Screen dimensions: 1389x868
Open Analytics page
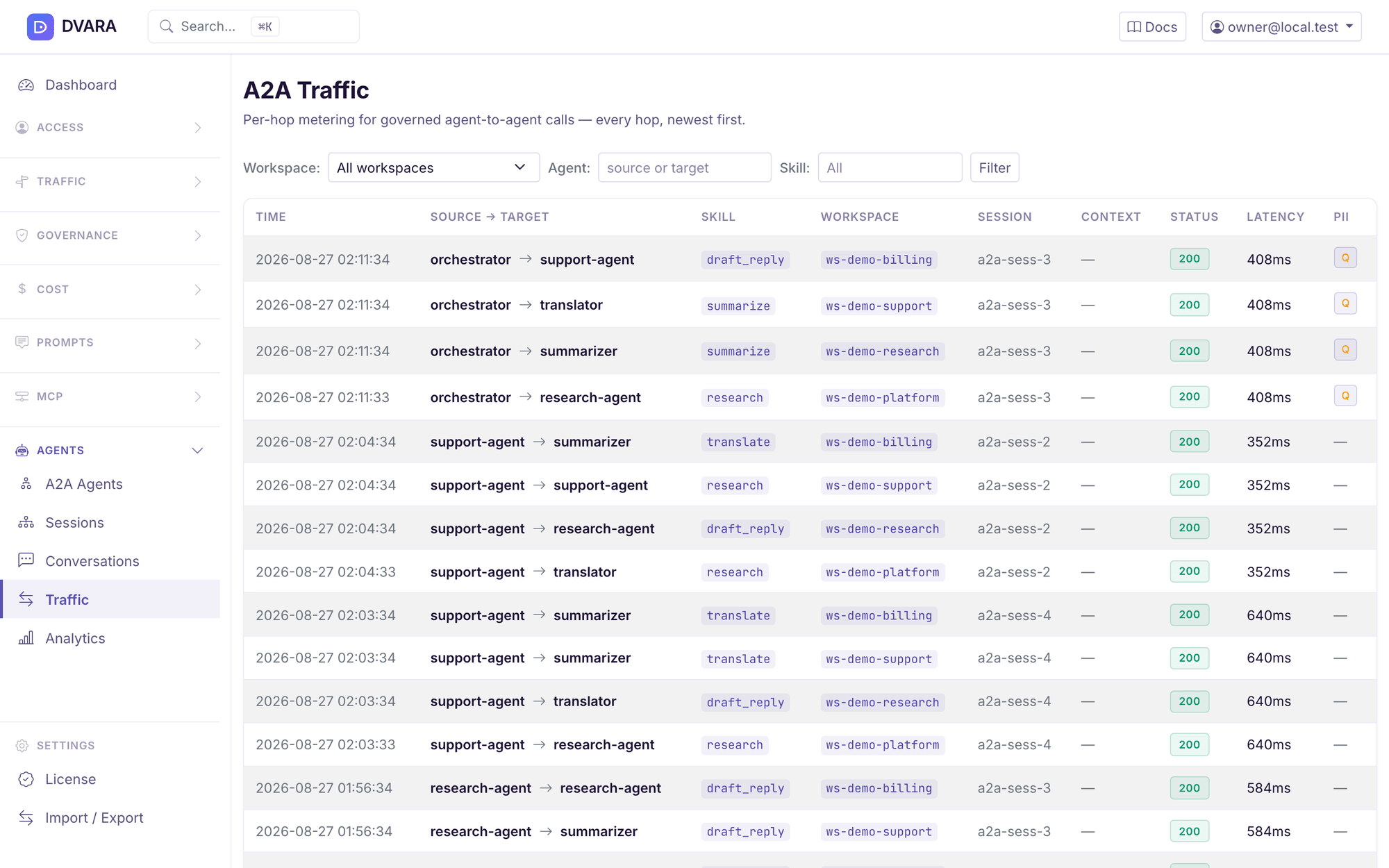111,638
